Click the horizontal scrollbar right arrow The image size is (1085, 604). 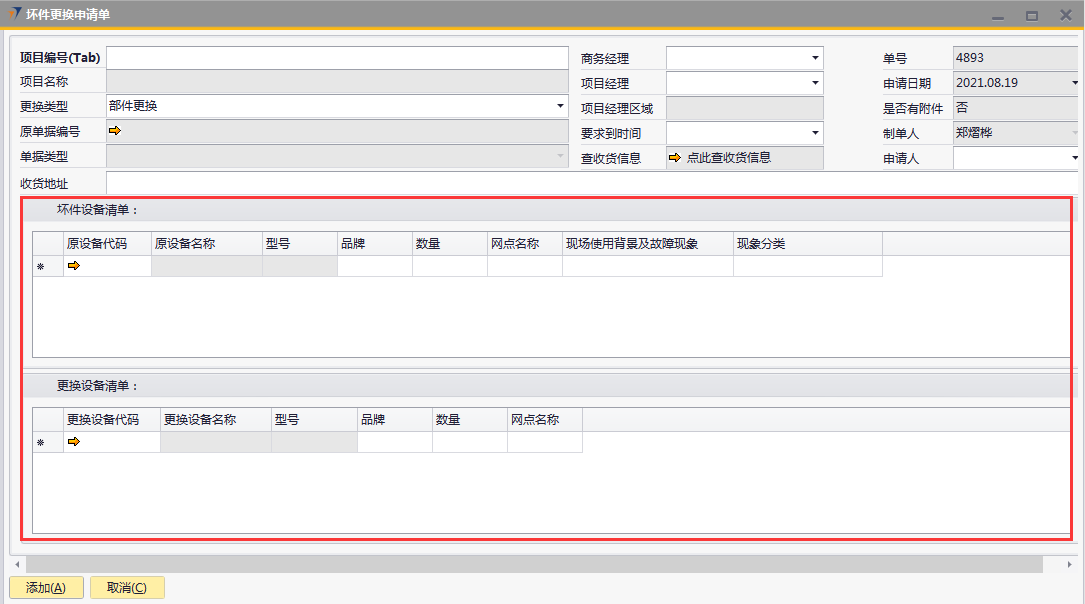(1070, 565)
